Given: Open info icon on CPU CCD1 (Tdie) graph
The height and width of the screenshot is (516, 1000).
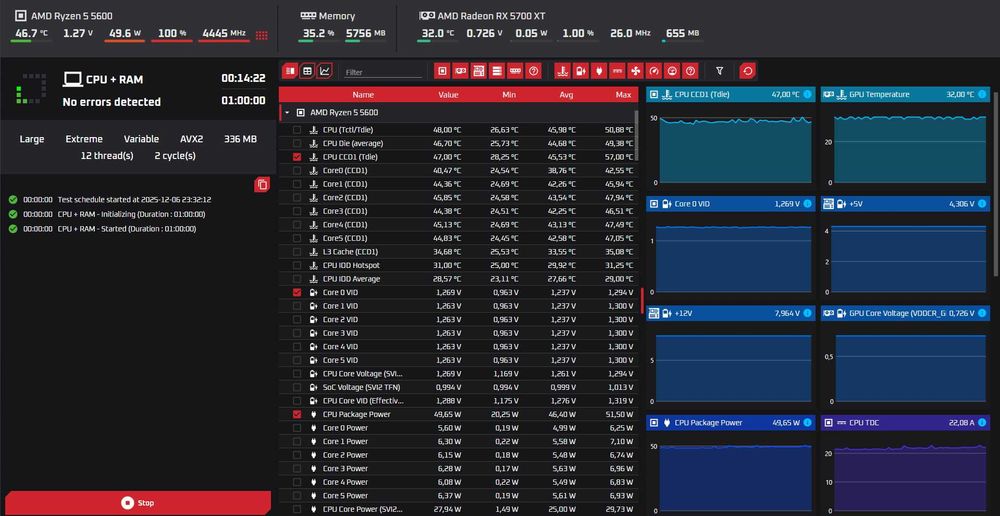Looking at the screenshot, I should point(807,94).
